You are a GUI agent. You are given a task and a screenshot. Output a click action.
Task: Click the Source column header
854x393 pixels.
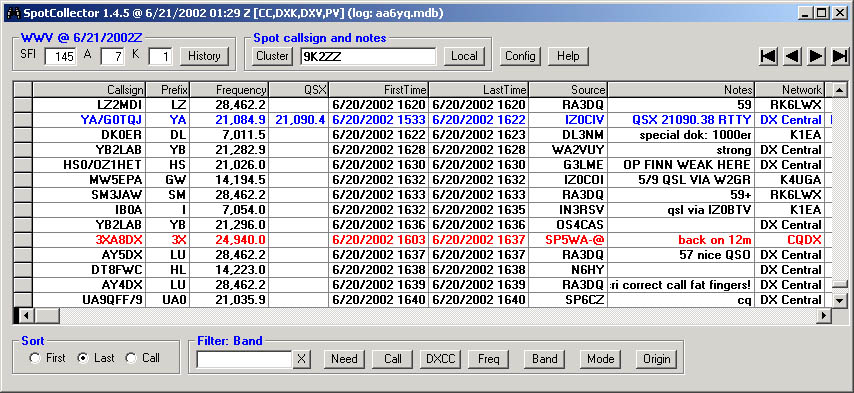point(568,89)
